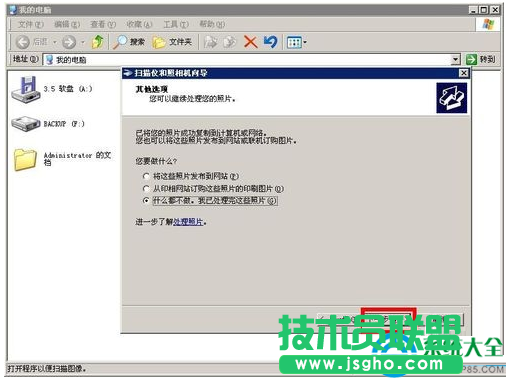Open the Help (帮助) menu
This screenshot has width=506, height=380.
point(212,24)
